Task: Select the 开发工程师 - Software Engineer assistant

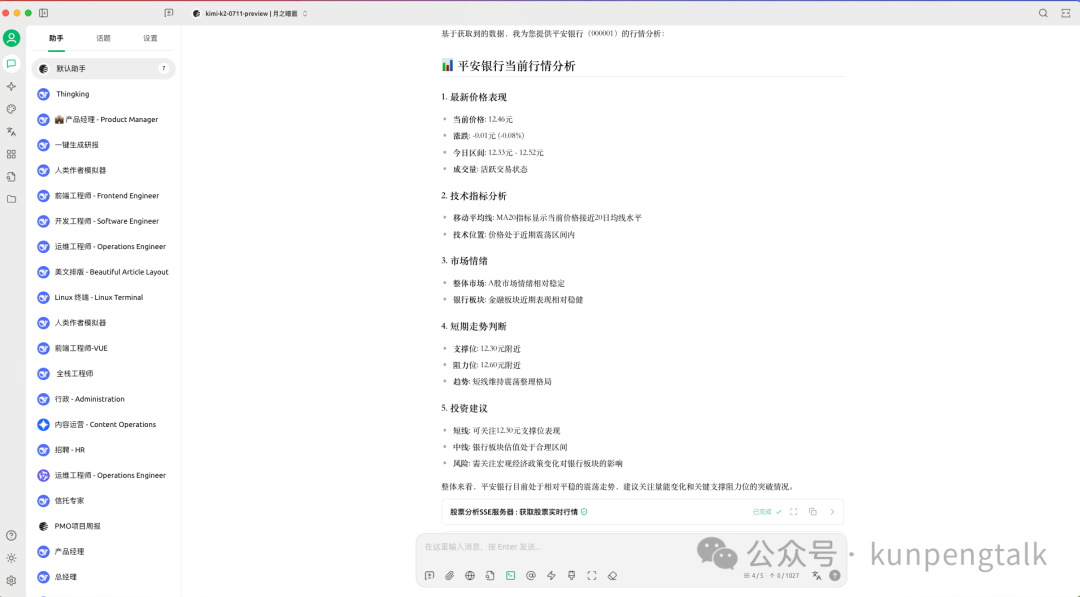Action: pyautogui.click(x=103, y=221)
